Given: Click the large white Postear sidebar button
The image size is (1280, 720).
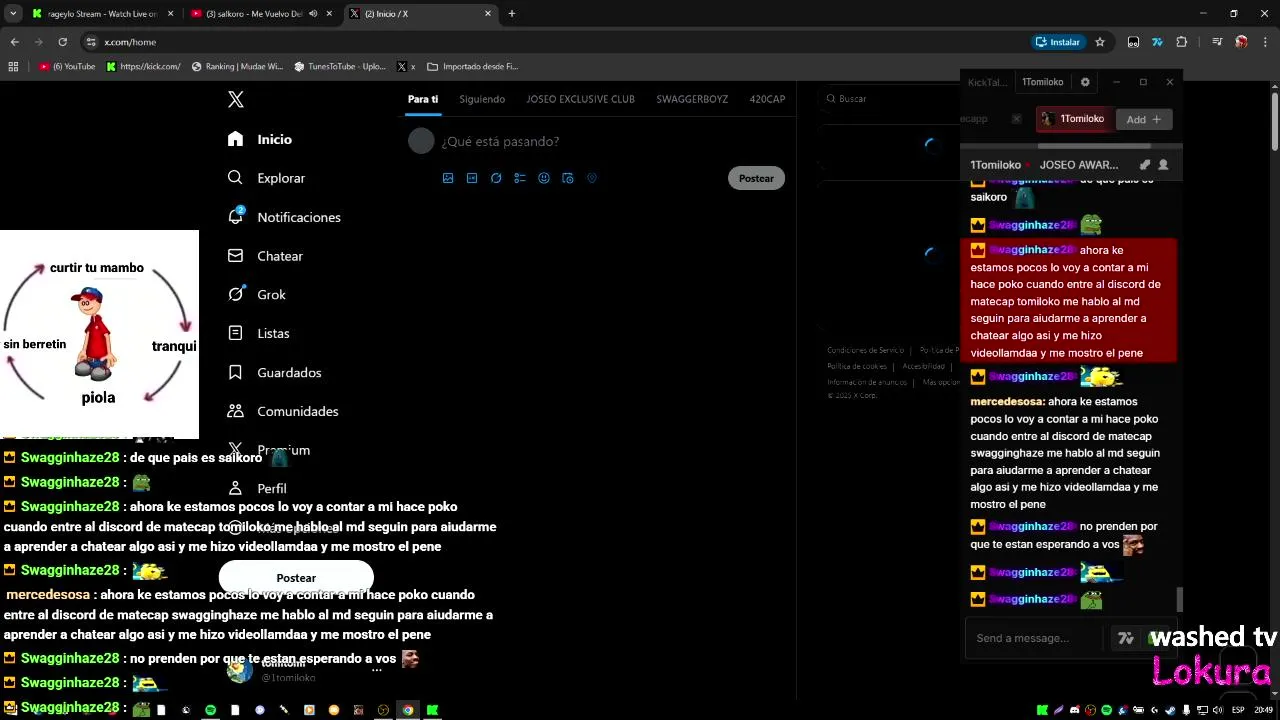Looking at the screenshot, I should click(296, 578).
